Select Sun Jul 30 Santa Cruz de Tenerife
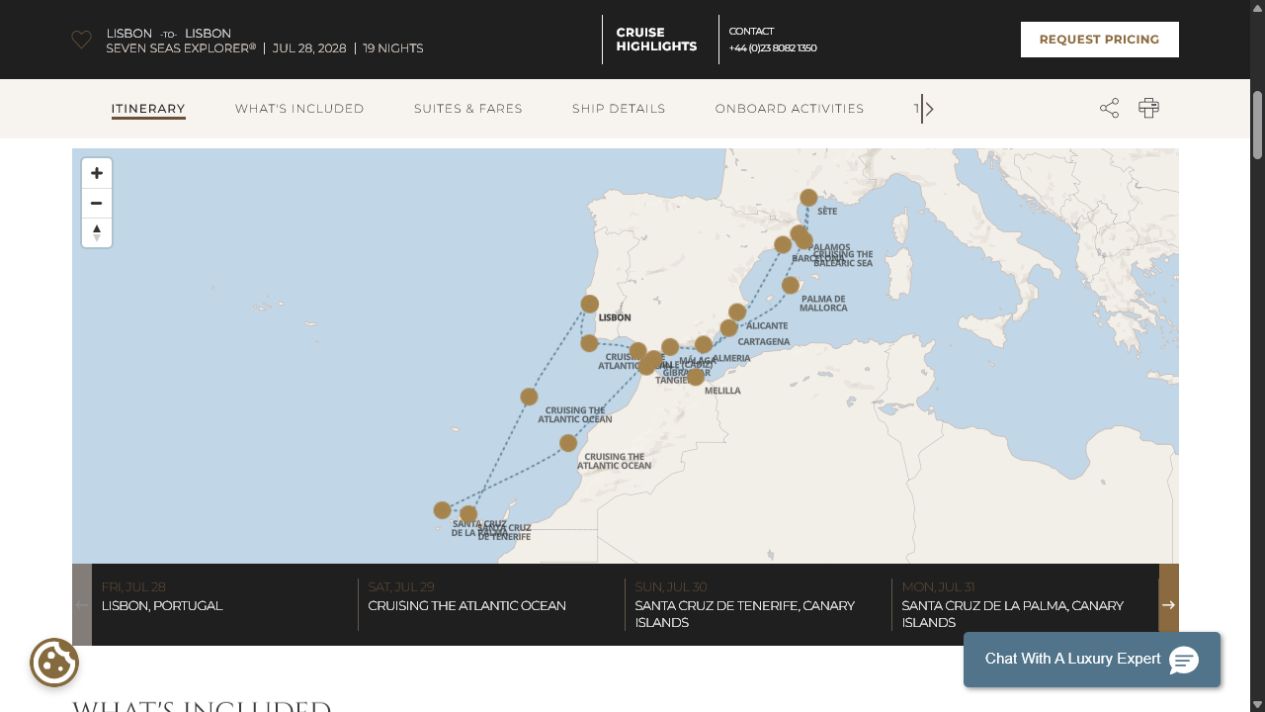Image resolution: width=1265 pixels, height=712 pixels. (x=758, y=605)
